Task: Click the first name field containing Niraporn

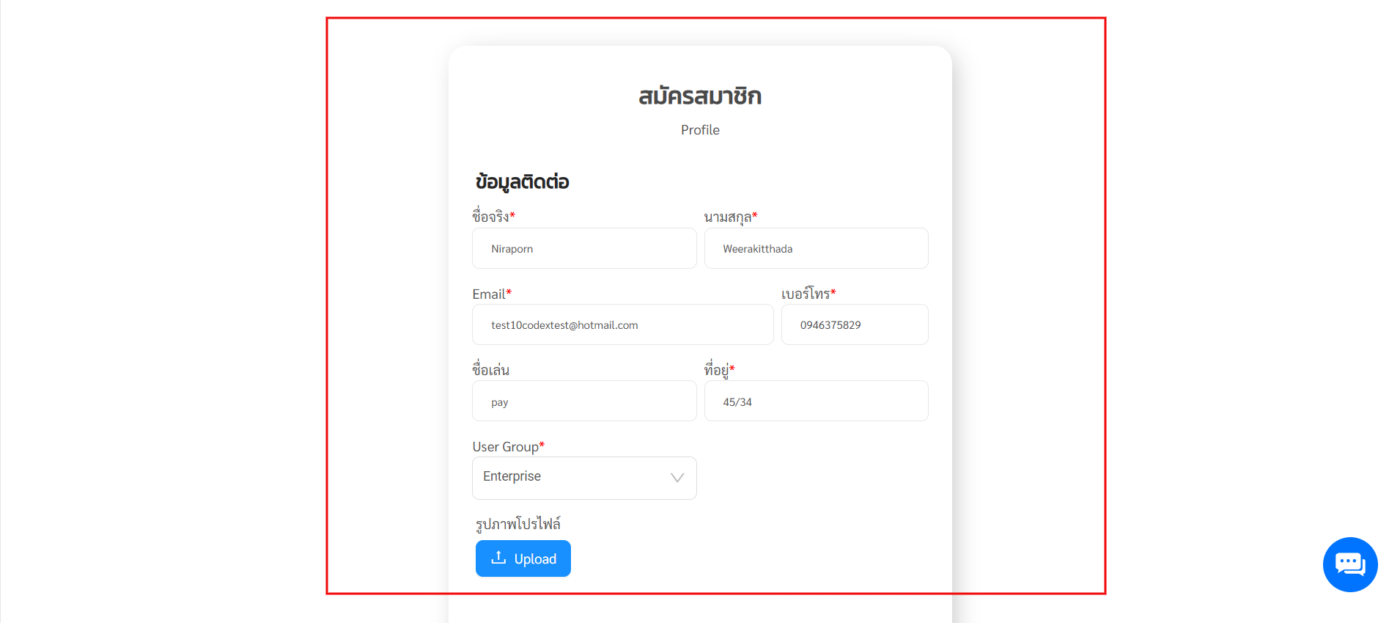Action: 584,249
